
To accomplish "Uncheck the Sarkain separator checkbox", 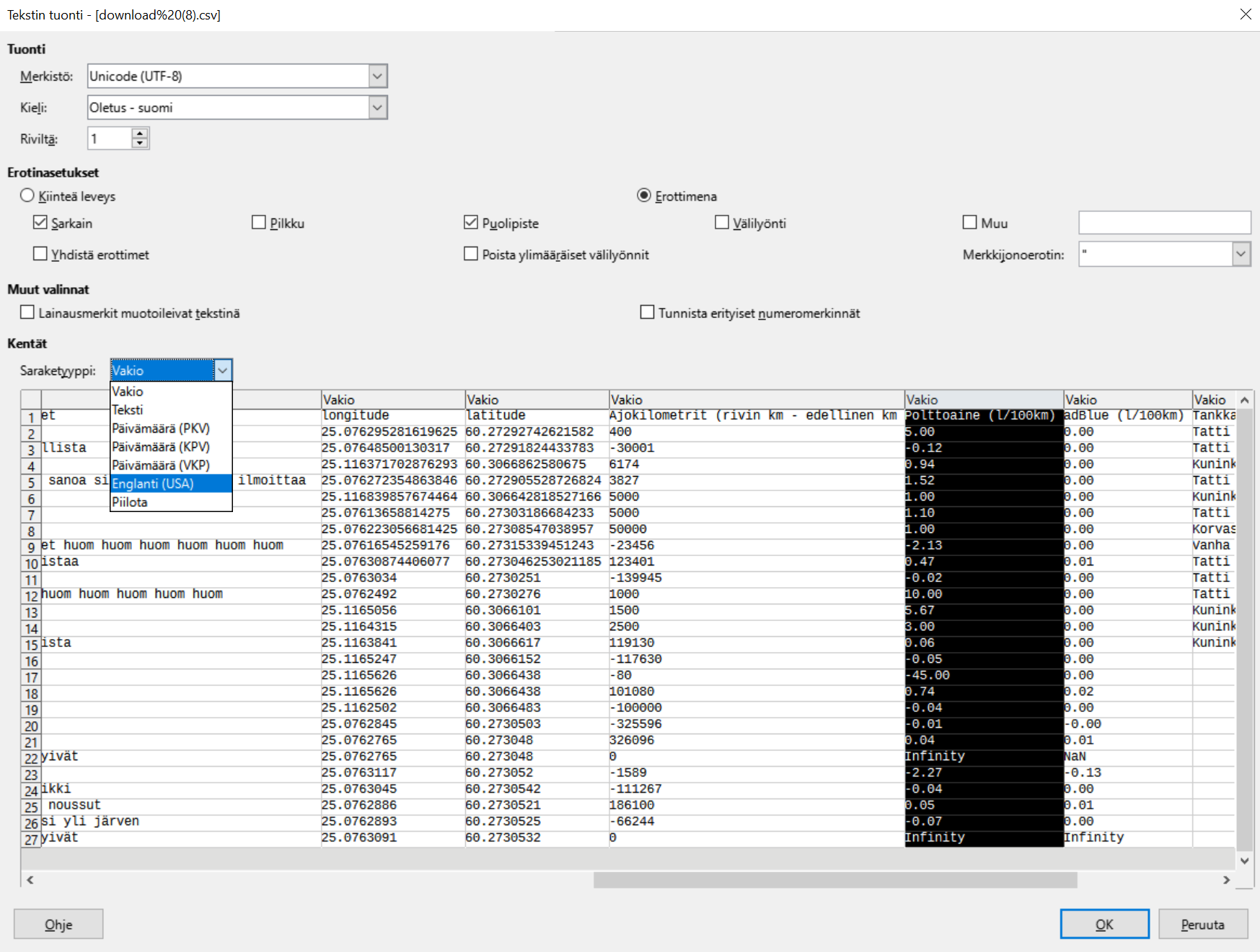I will [40, 223].
